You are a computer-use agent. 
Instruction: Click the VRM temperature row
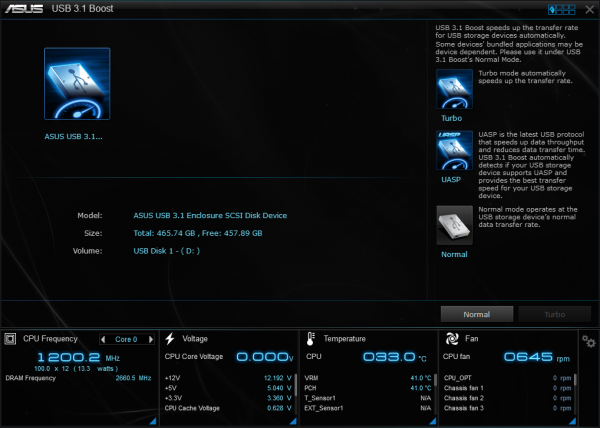click(x=368, y=378)
